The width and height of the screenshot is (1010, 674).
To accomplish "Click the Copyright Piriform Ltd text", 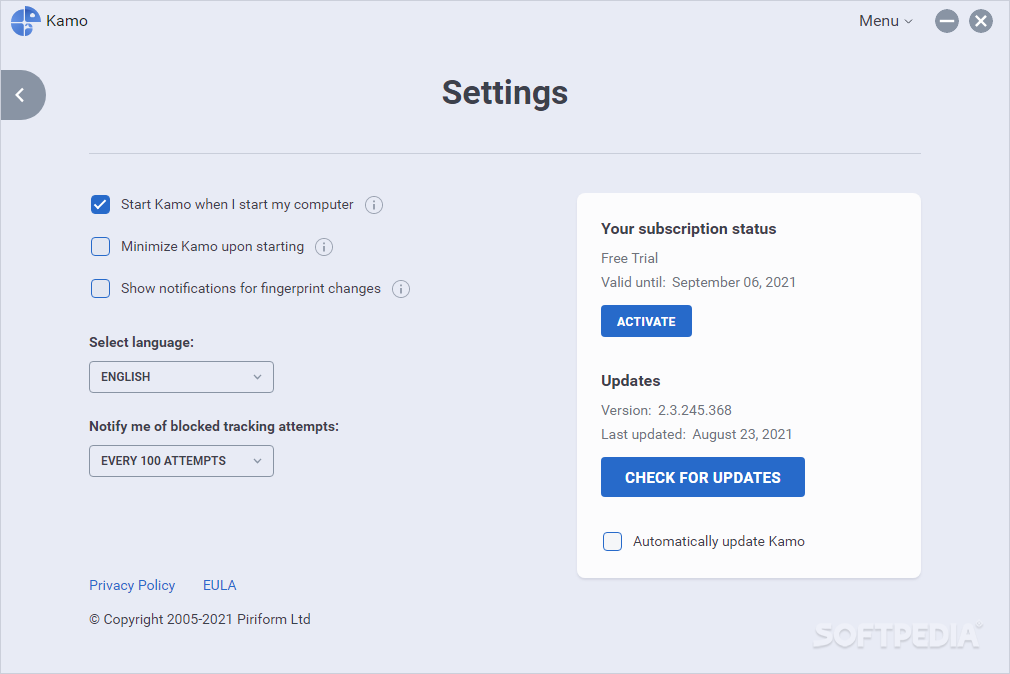I will click(x=200, y=619).
